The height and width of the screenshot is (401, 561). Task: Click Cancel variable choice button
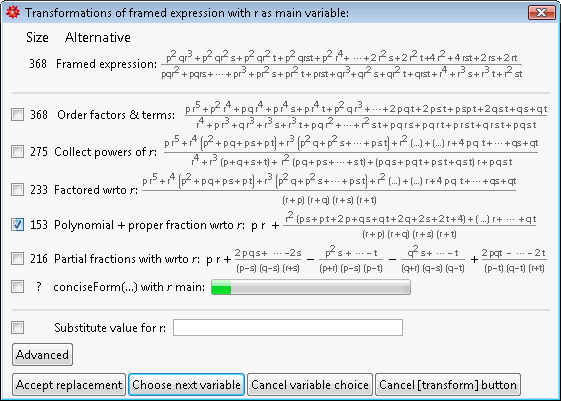[x=310, y=385]
